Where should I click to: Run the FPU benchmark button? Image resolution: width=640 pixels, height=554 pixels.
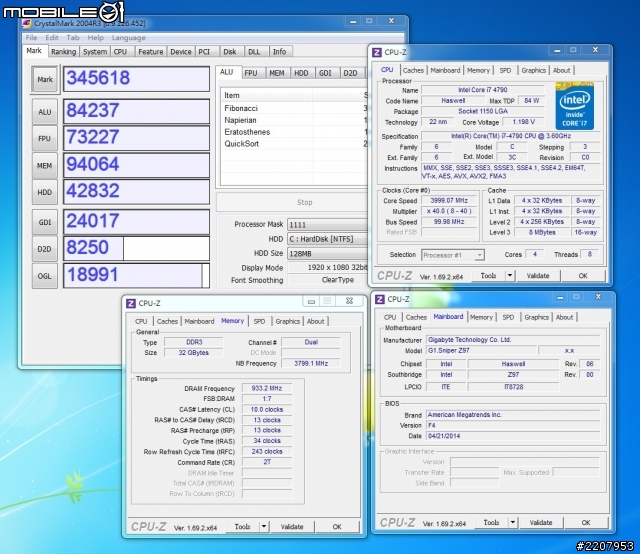[45, 138]
